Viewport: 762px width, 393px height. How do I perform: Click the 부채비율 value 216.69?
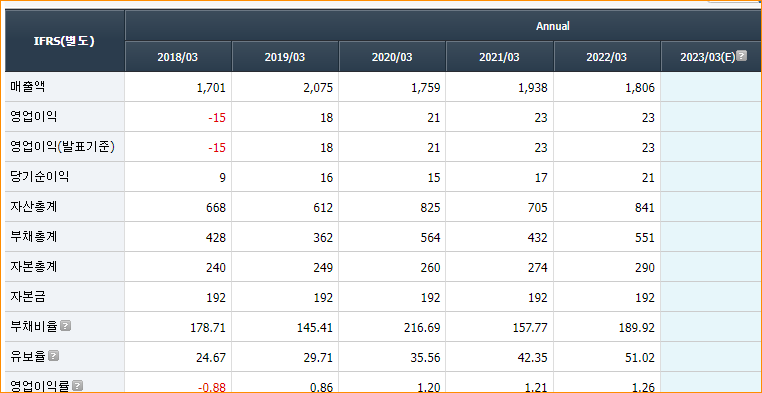[422, 328]
